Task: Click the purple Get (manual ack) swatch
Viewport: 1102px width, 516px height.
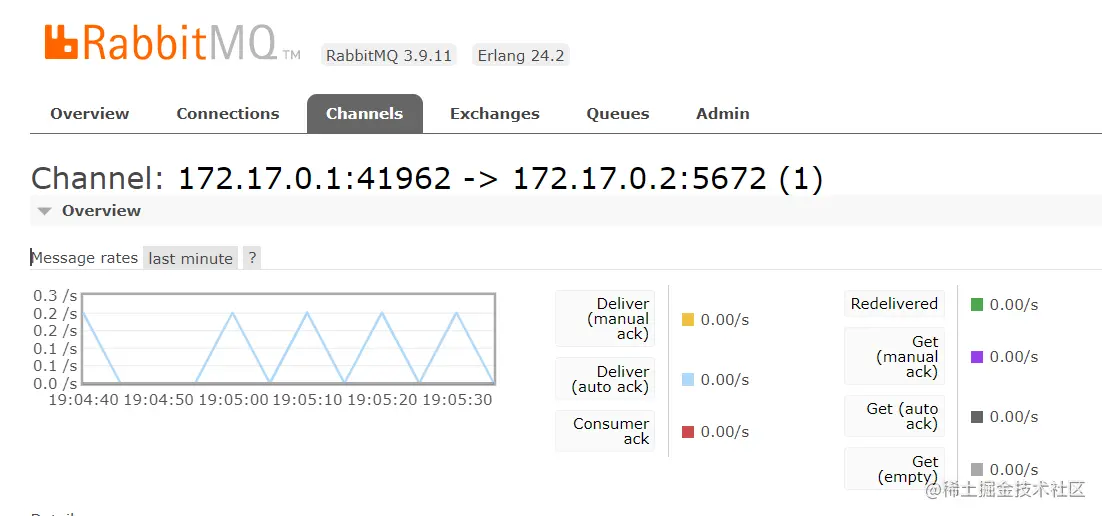Action: point(977,356)
